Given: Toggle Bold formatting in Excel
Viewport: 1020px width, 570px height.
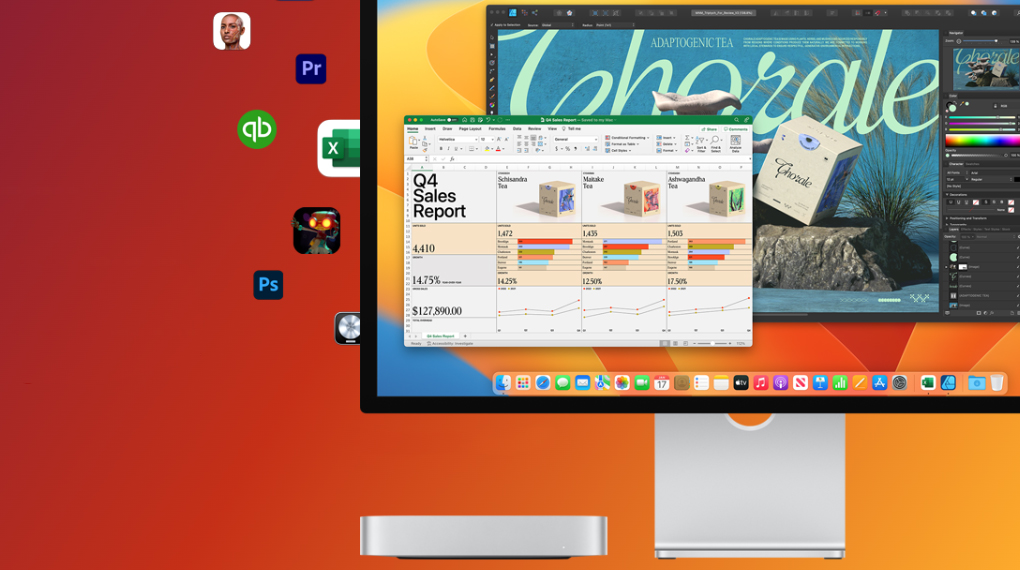Looking at the screenshot, I should (441, 149).
